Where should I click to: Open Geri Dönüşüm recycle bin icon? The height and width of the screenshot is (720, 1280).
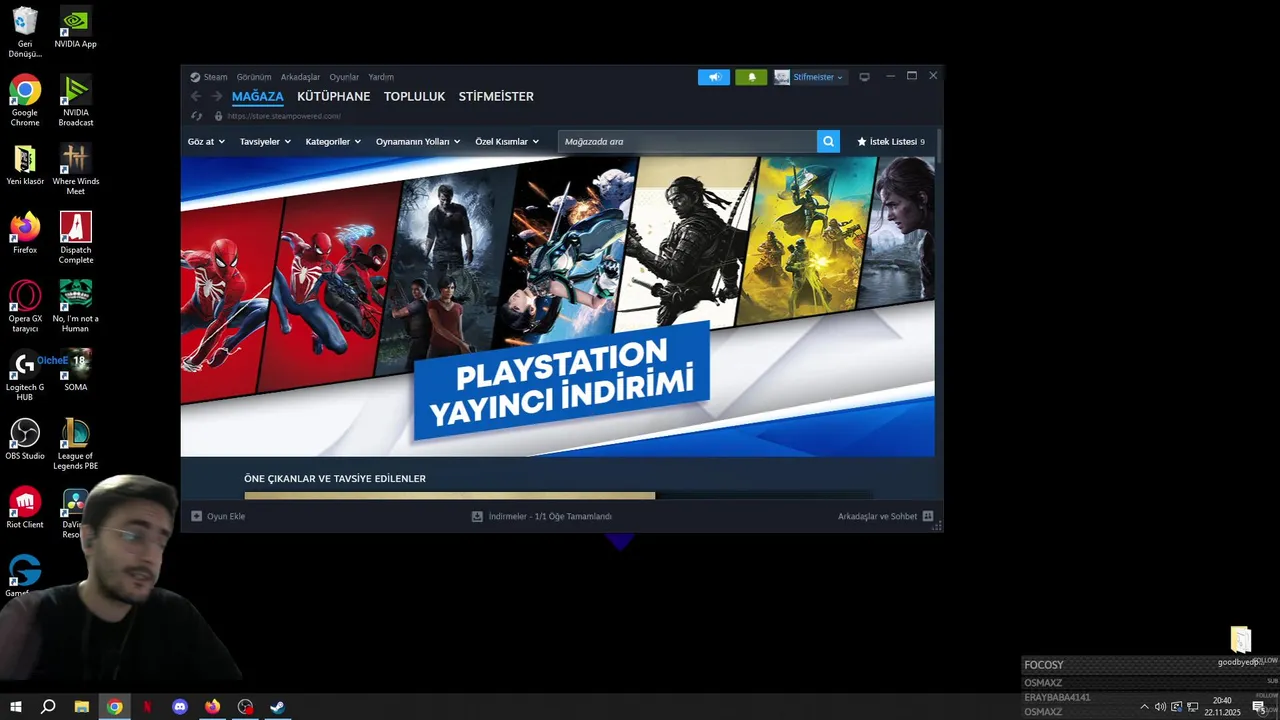(x=25, y=32)
